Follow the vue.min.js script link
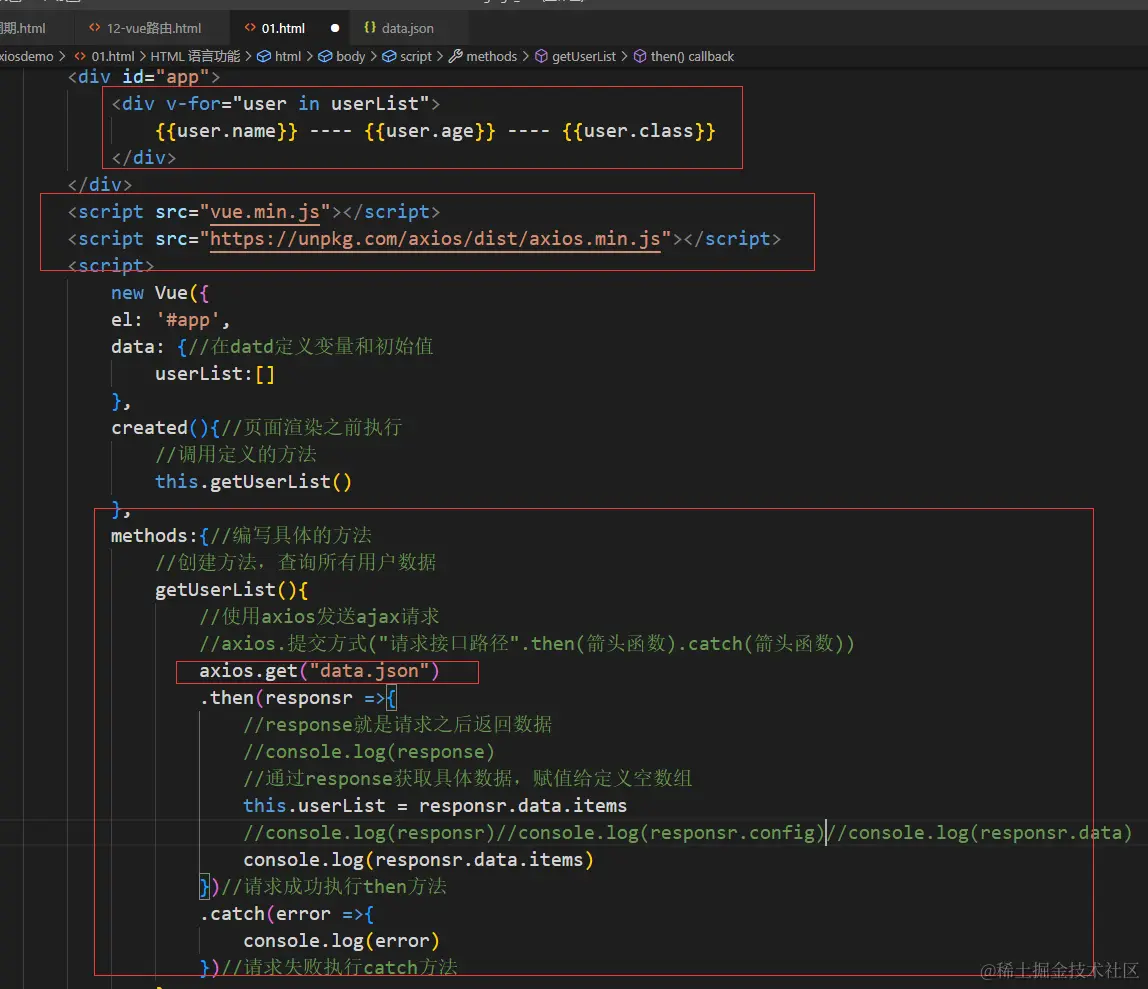This screenshot has height=989, width=1148. tap(264, 212)
